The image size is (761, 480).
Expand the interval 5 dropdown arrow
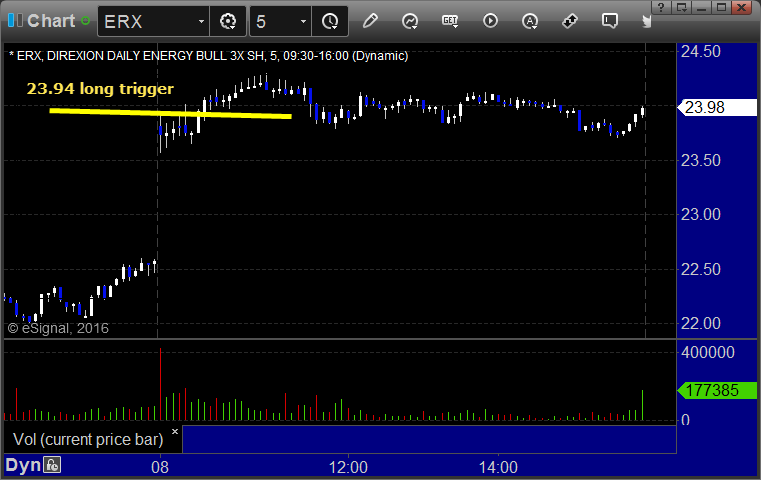303,21
